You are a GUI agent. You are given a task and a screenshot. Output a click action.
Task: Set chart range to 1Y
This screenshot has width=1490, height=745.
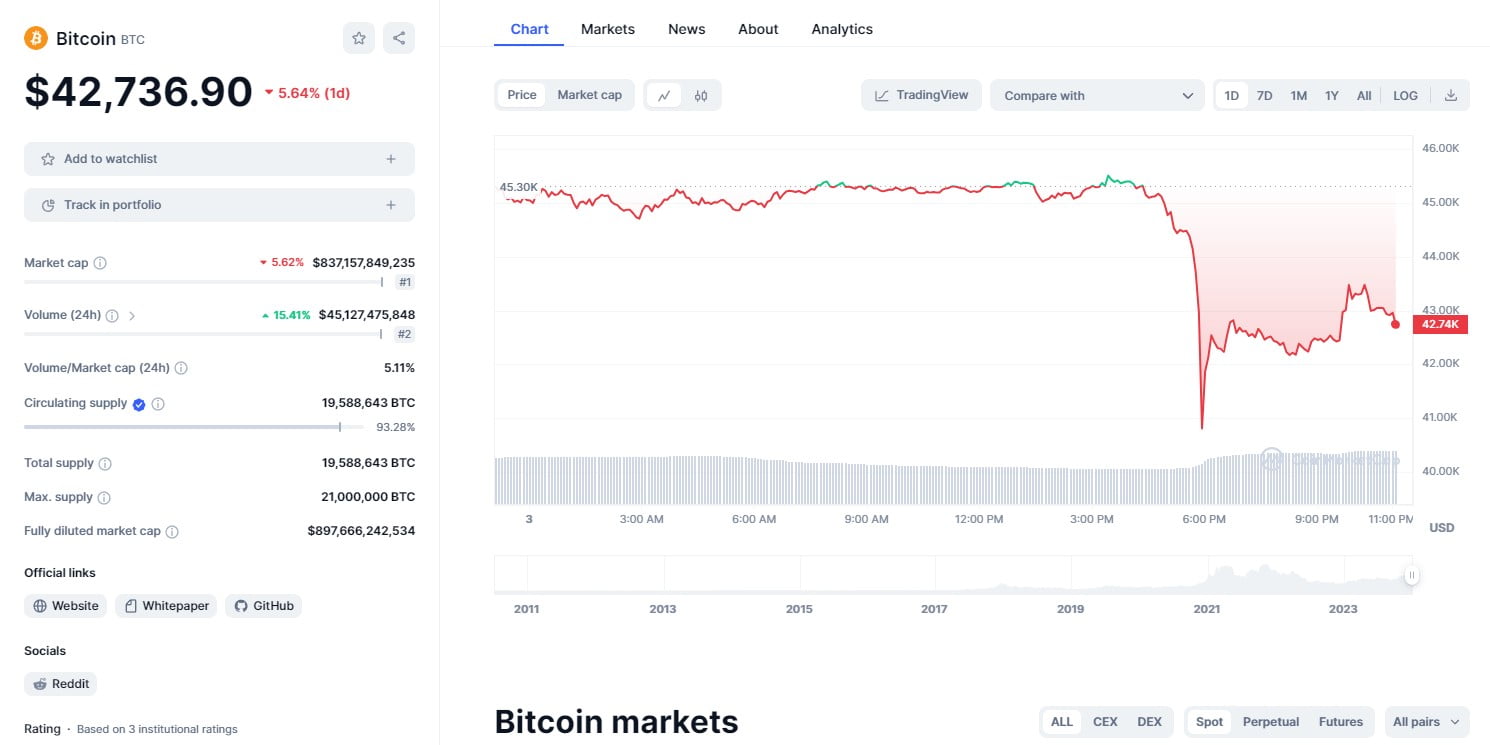1332,95
